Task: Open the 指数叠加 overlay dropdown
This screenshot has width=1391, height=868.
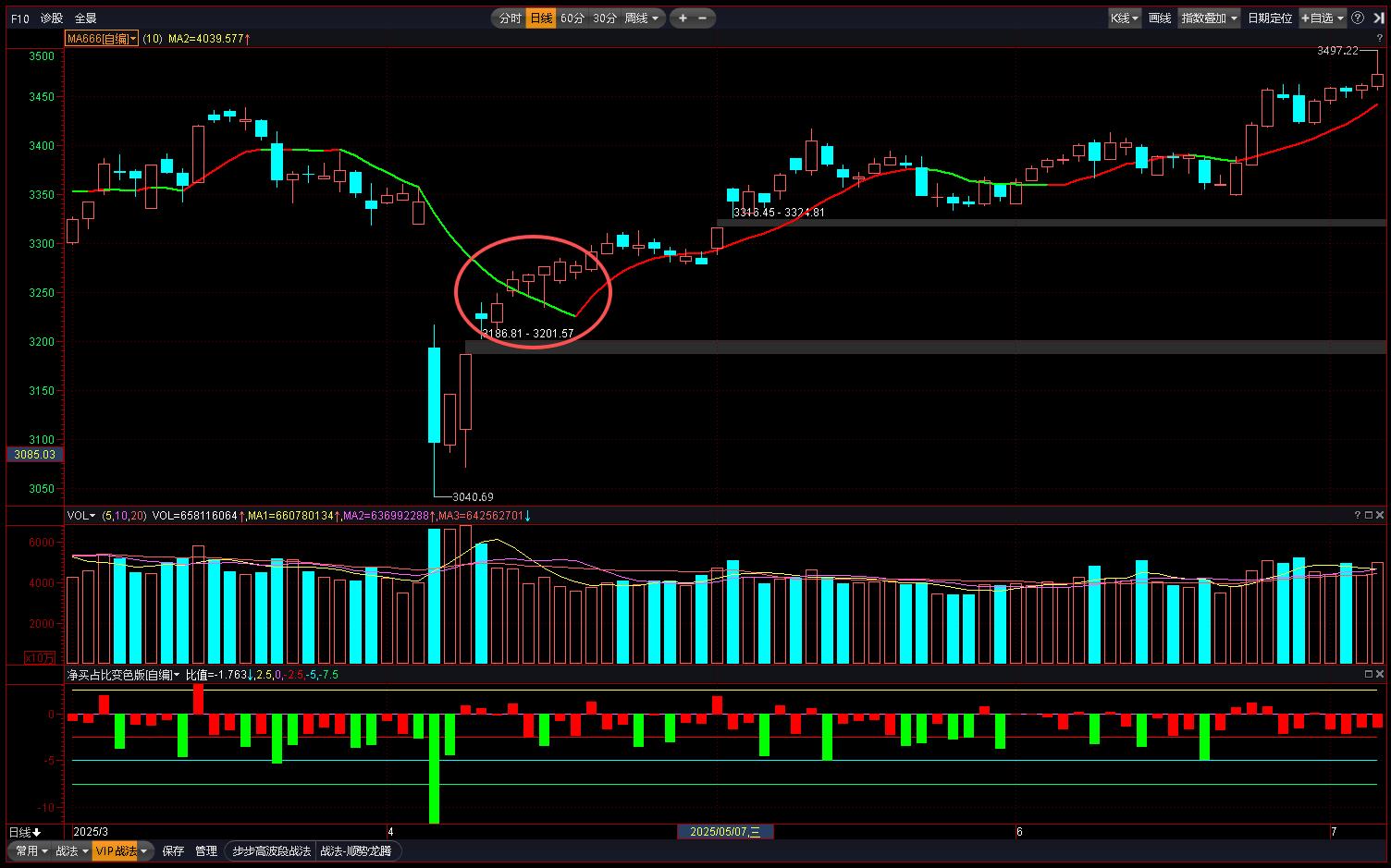Action: point(1209,18)
